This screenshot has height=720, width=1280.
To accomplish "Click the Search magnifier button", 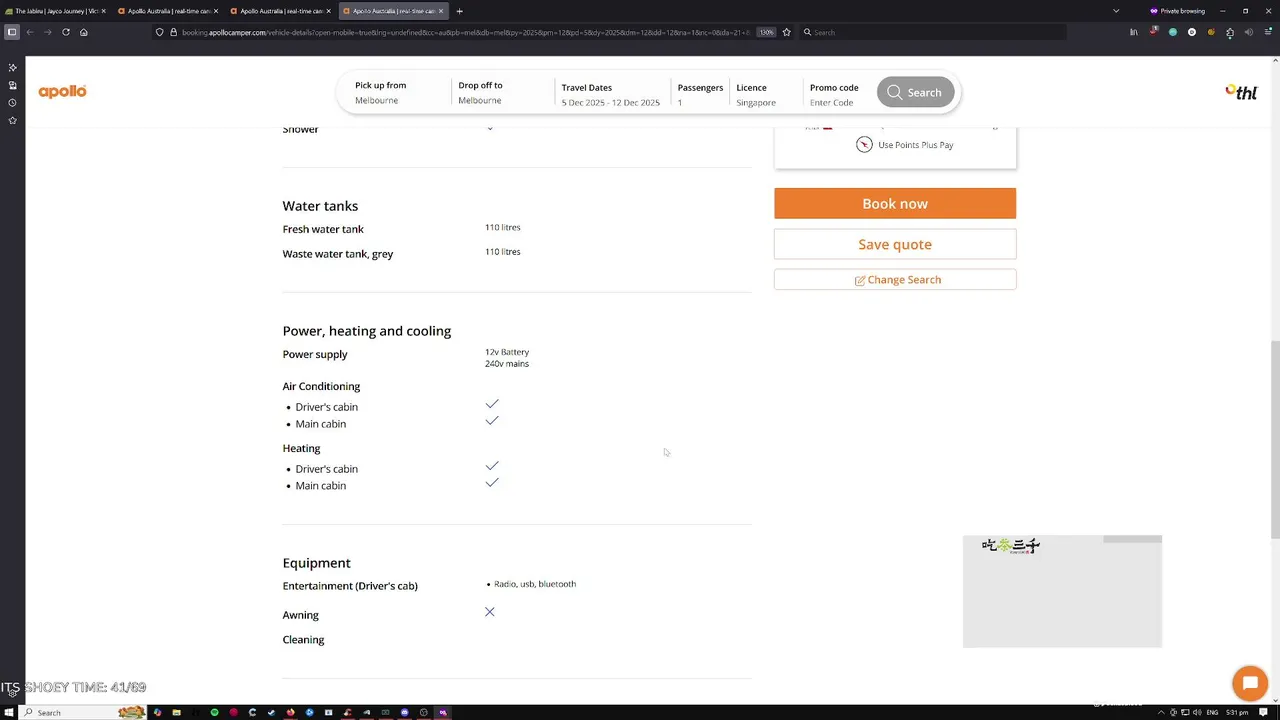I will (x=915, y=92).
